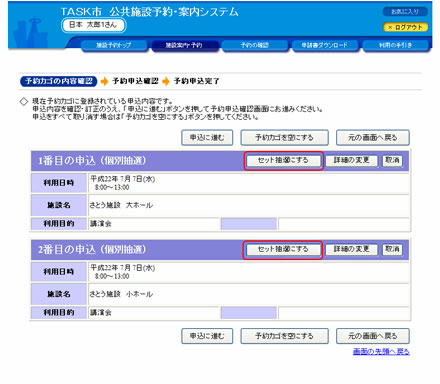Click the user name 日本 太郎1さん
440x384 pixels.
click(93, 25)
